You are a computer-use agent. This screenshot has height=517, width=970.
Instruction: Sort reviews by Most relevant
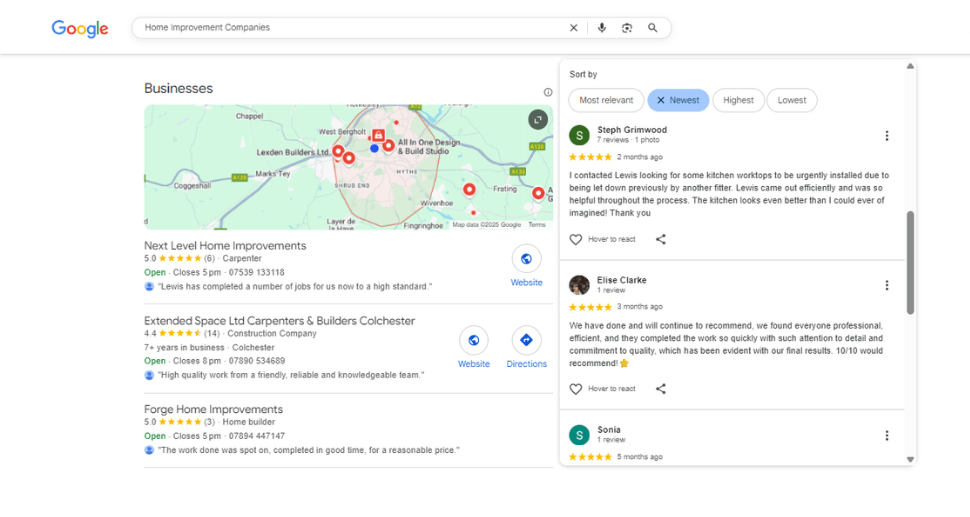606,100
